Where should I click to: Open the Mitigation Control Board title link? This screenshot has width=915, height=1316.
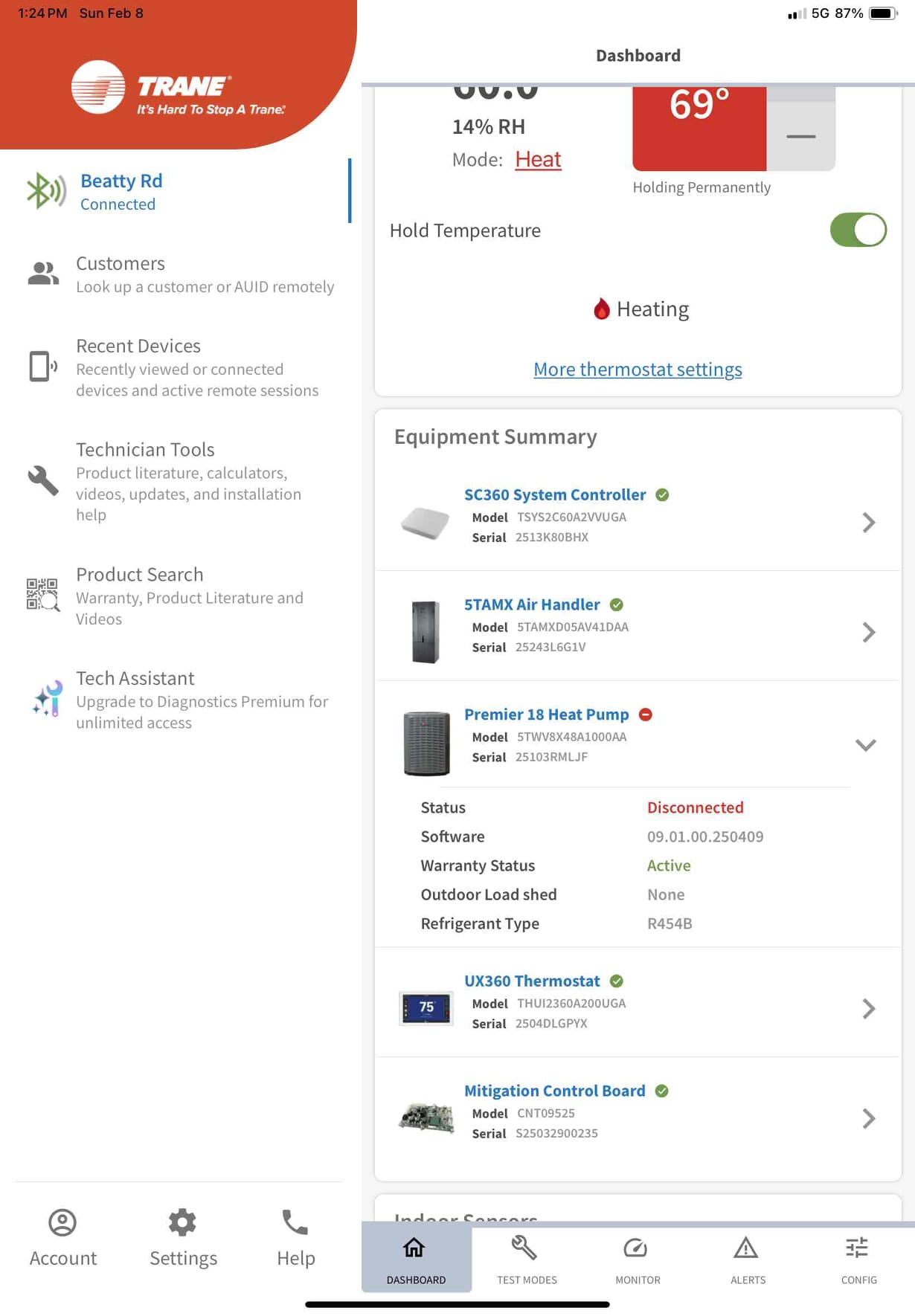coord(555,1091)
